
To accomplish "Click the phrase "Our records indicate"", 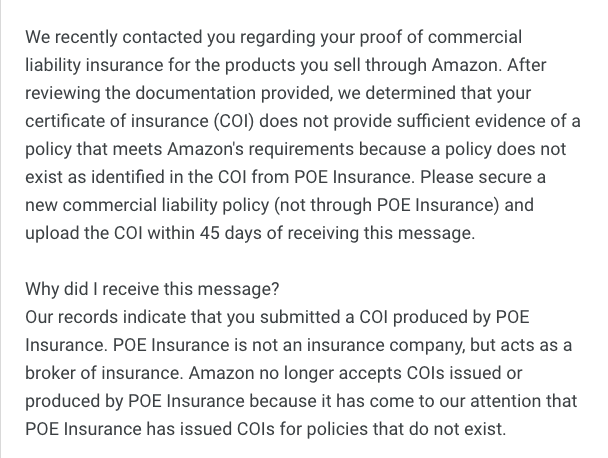I will pos(102,317).
